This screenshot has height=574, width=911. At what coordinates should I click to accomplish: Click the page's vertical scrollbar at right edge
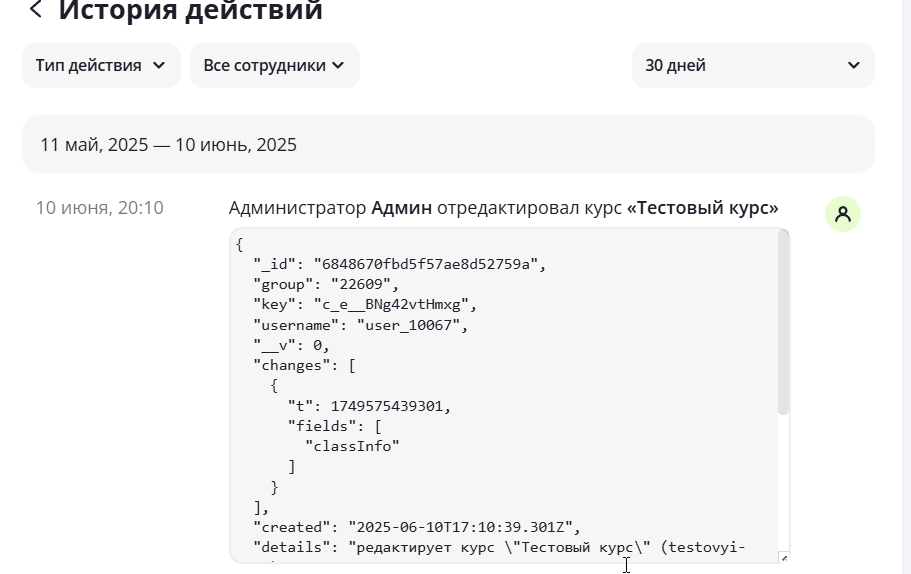pos(906,287)
